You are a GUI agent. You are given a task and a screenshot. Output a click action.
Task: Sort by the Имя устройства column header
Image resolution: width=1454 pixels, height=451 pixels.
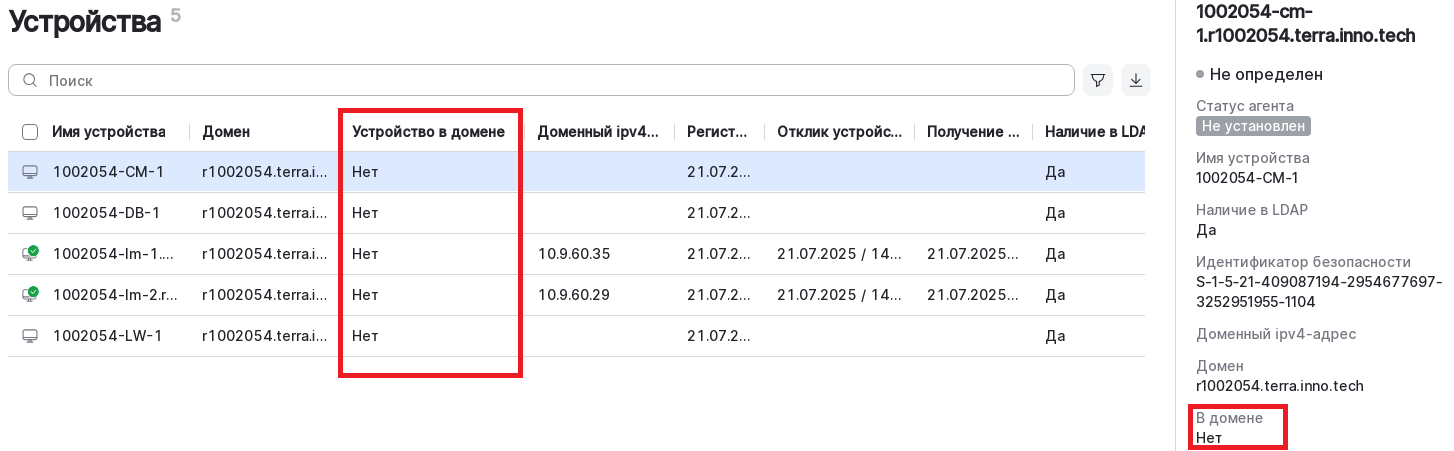tap(108, 132)
